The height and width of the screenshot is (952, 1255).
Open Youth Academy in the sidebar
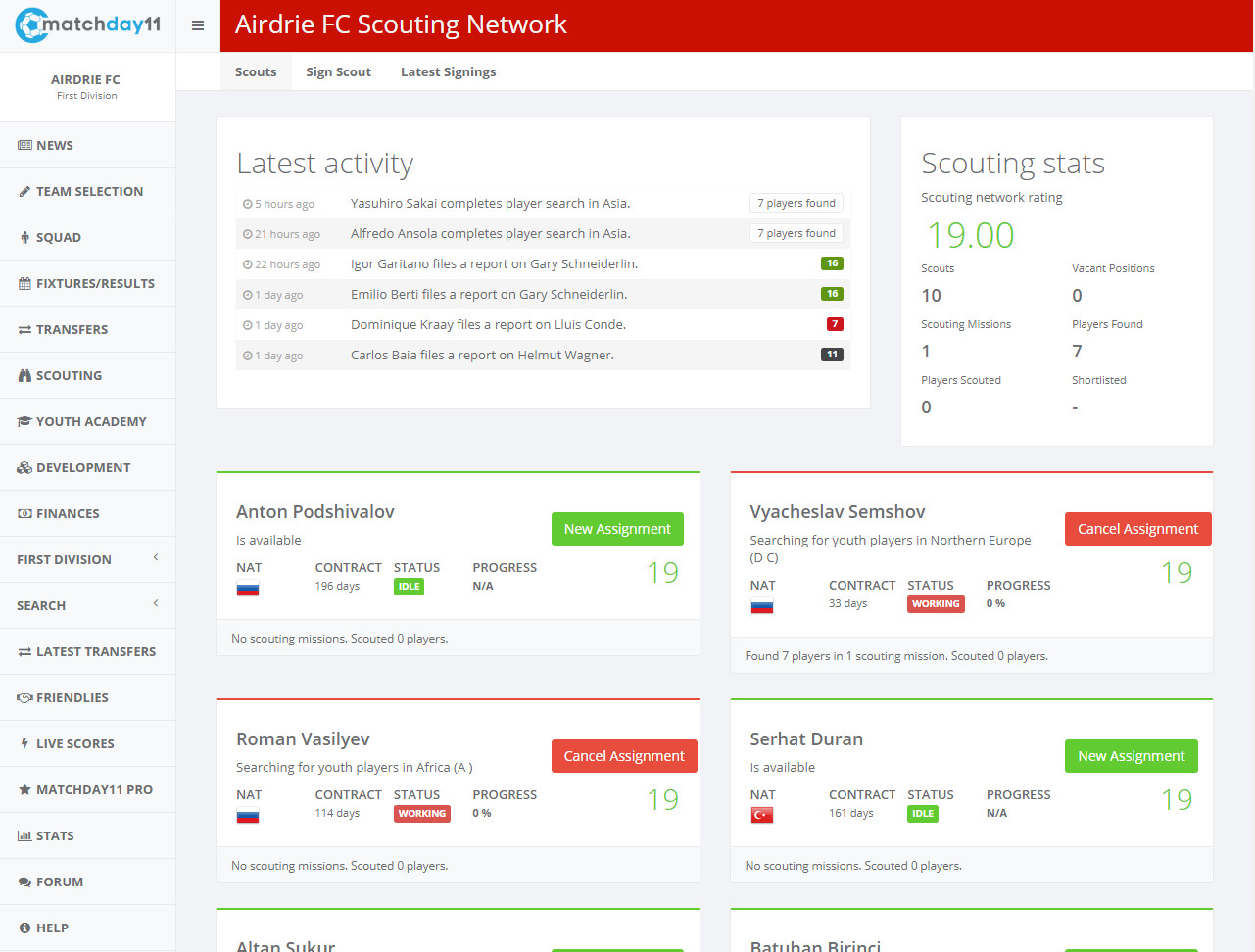(x=87, y=421)
